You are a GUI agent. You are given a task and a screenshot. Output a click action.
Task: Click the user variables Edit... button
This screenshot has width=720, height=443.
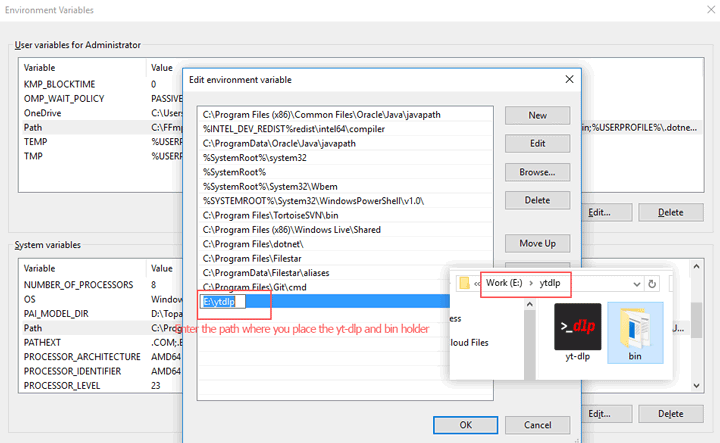[607, 213]
